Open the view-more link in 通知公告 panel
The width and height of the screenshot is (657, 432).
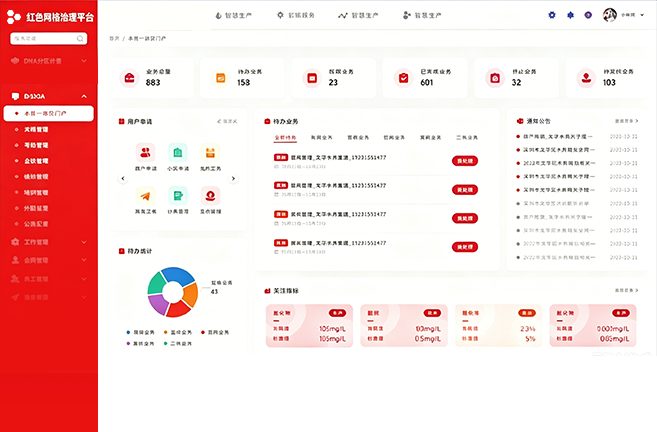tap(626, 121)
